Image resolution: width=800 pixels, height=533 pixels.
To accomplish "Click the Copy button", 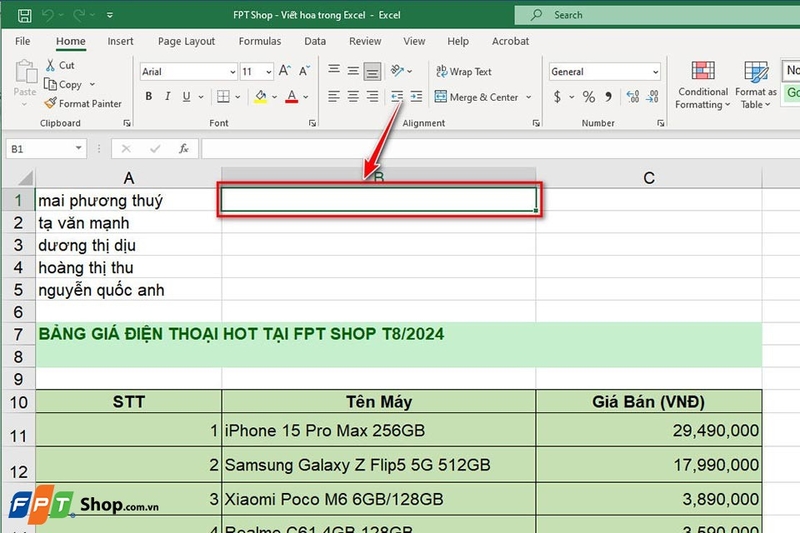I will [63, 84].
